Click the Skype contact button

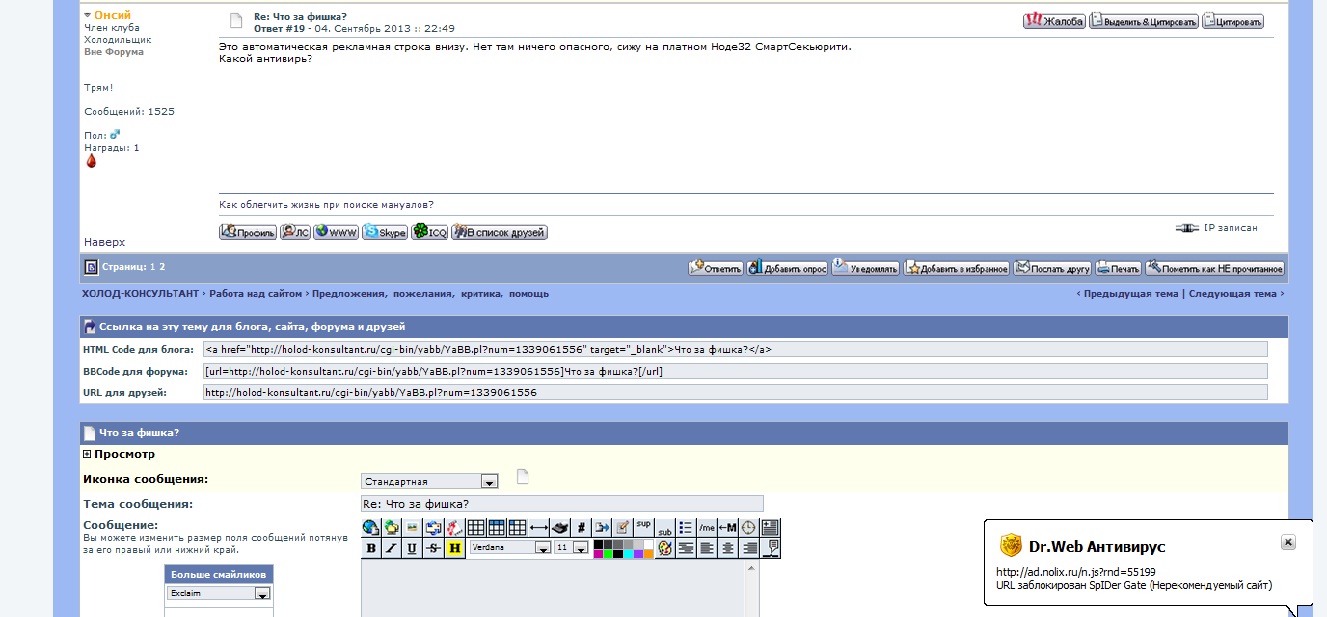pos(385,232)
